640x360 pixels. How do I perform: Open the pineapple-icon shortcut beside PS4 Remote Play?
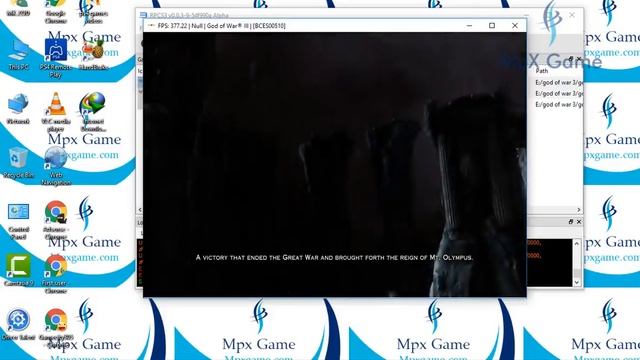click(x=93, y=54)
